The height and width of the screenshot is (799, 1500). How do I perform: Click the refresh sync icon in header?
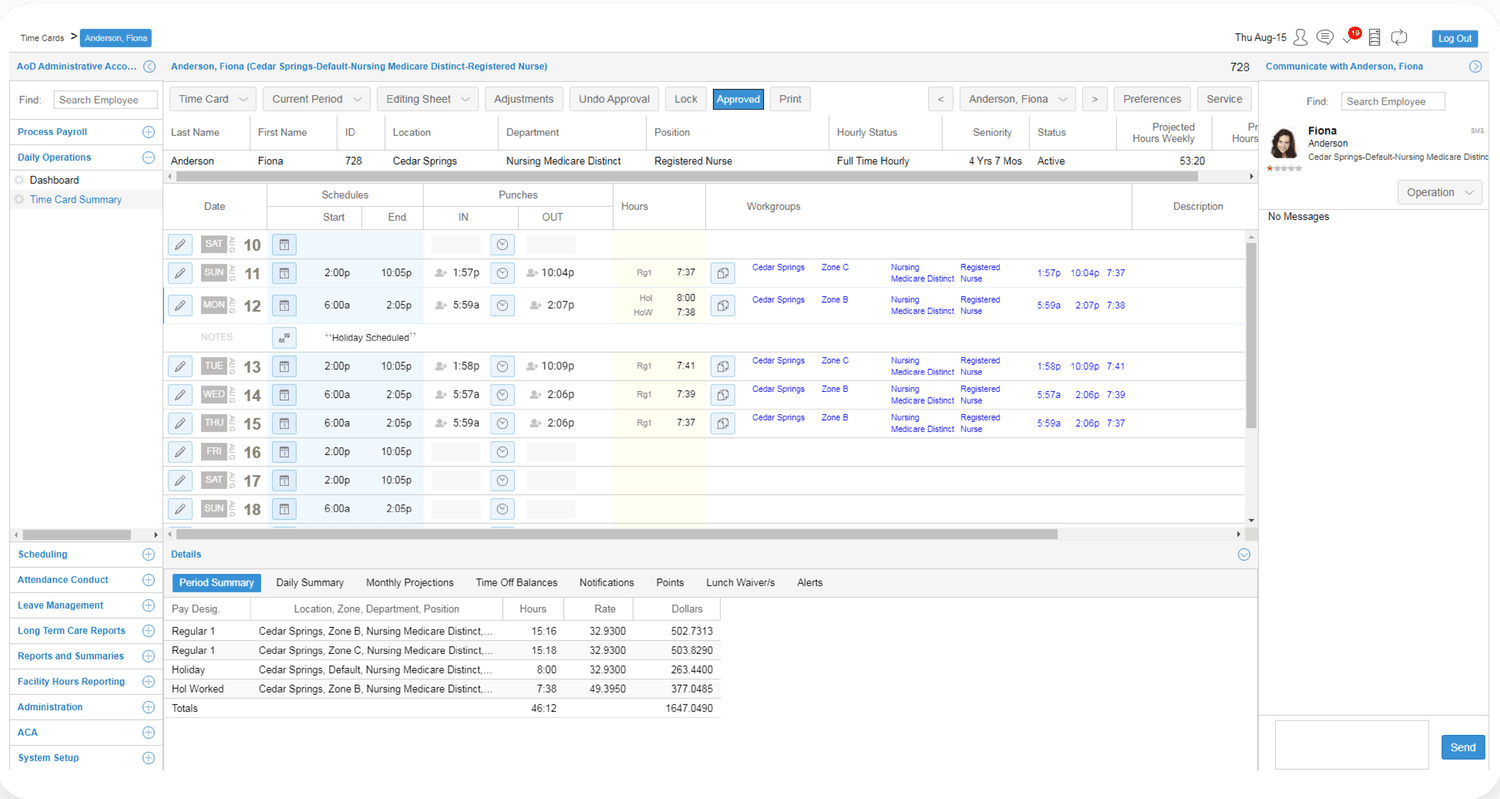pos(1399,37)
